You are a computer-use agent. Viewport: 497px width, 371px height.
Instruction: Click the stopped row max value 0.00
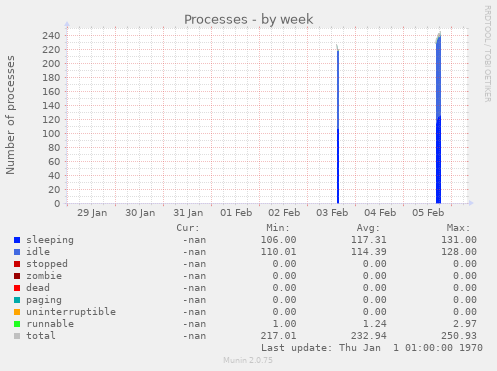click(x=465, y=264)
